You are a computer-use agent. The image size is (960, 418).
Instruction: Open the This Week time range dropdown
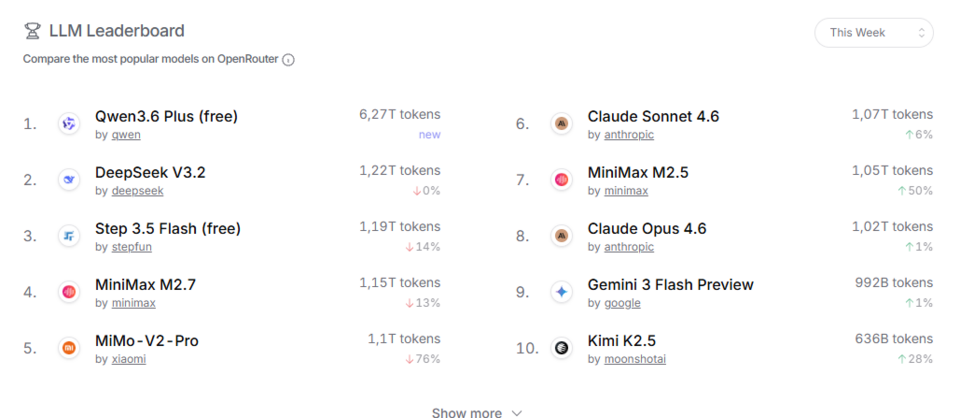point(873,33)
